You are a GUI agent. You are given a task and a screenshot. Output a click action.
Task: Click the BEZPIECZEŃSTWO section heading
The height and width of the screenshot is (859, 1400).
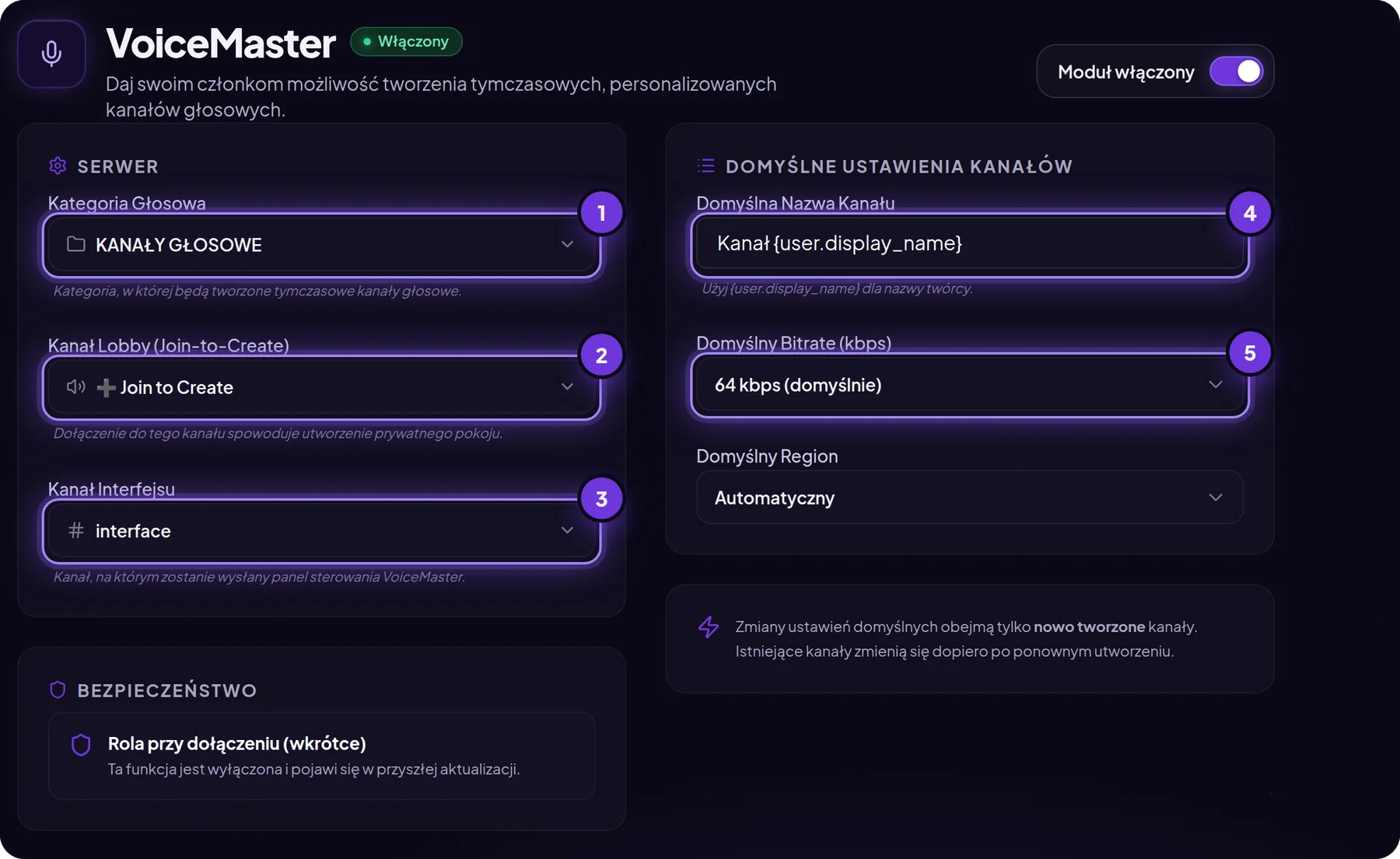[166, 690]
